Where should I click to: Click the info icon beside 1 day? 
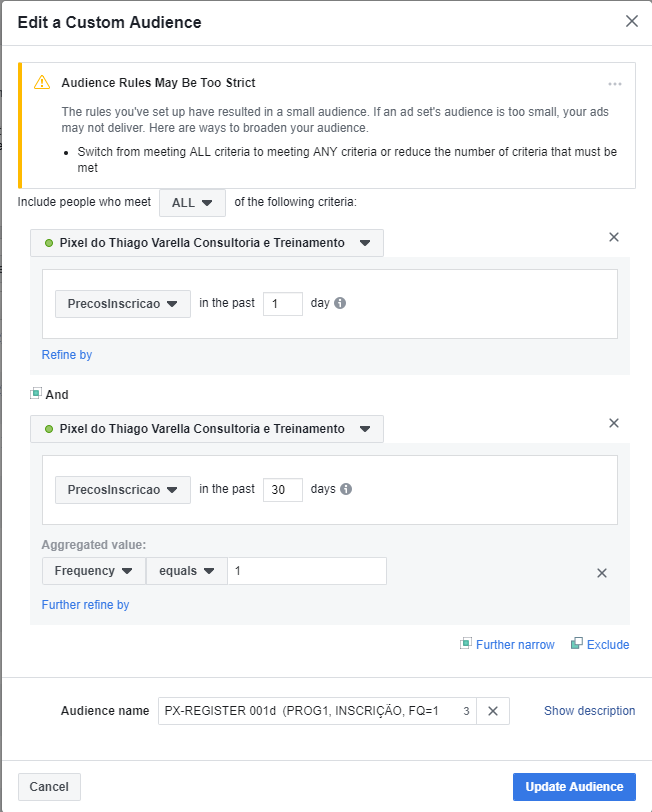[x=340, y=303]
